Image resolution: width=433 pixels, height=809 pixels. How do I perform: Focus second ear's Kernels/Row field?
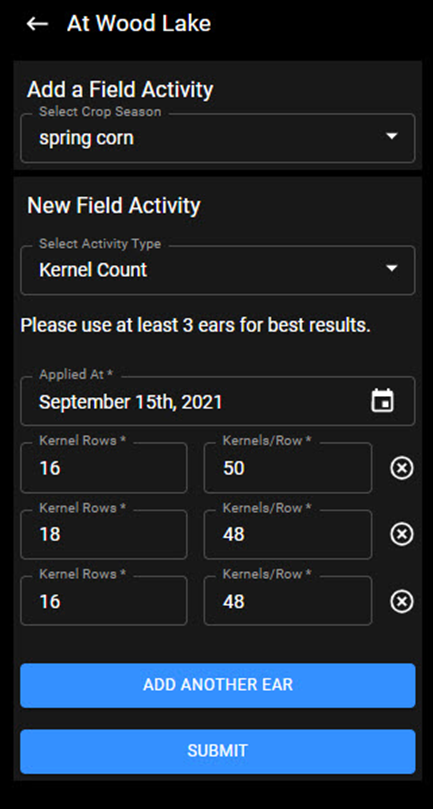[288, 534]
